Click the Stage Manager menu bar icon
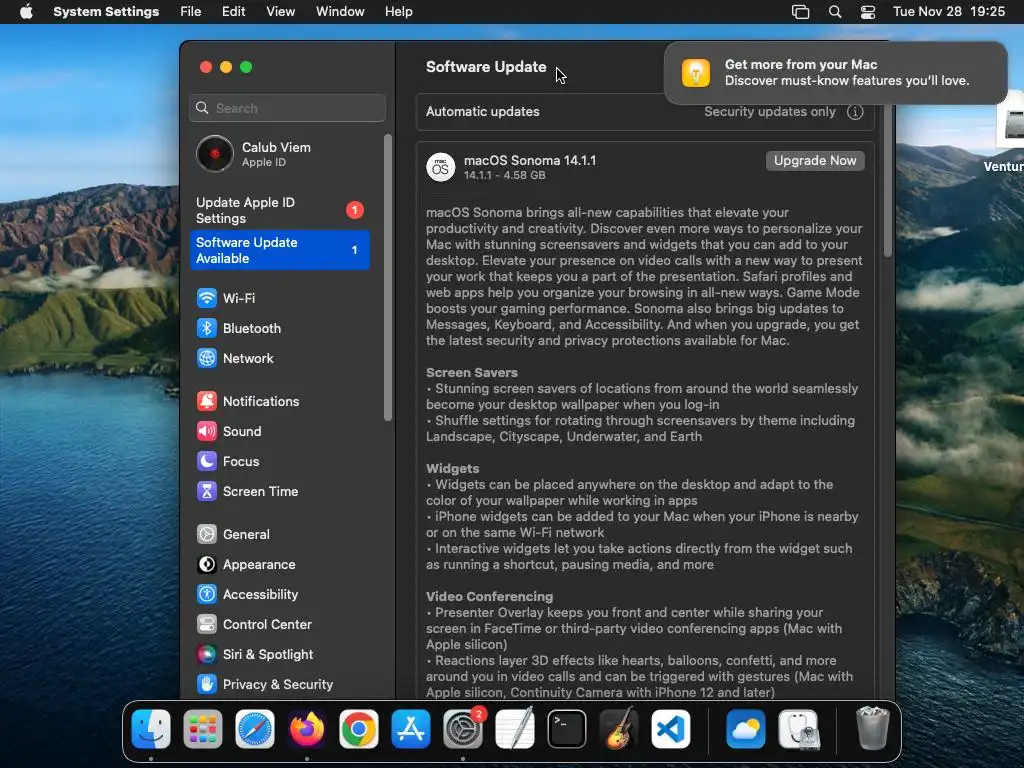The width and height of the screenshot is (1024, 768). 801,12
